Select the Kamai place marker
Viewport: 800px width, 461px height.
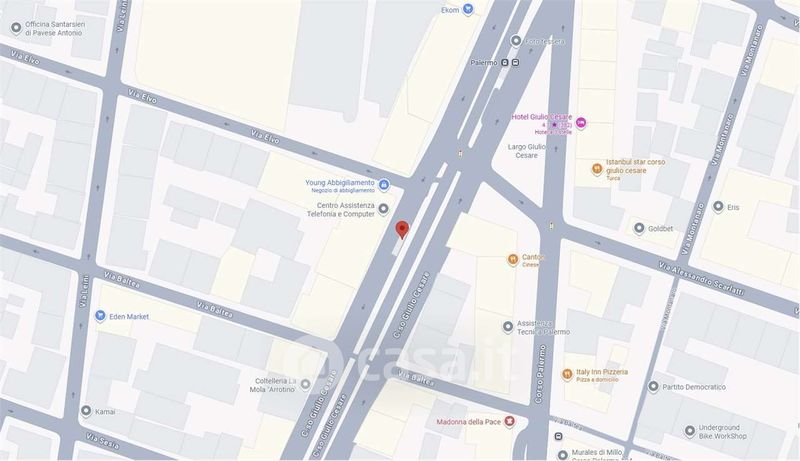[86, 411]
